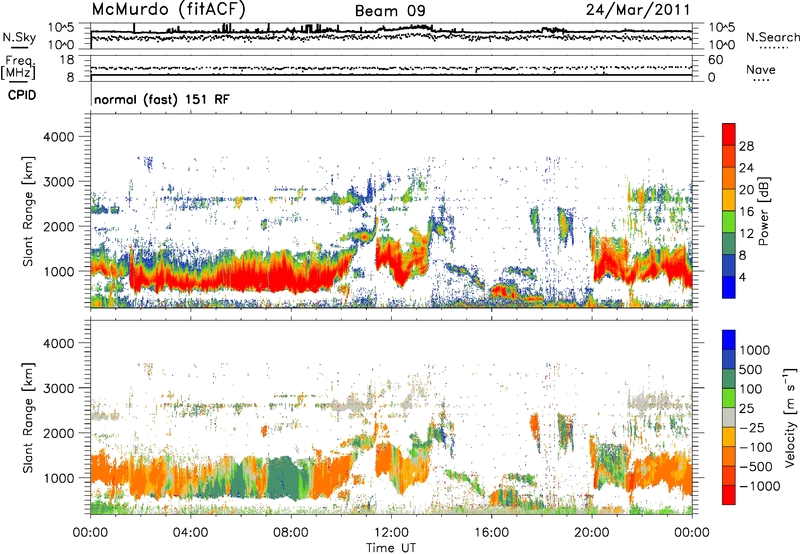Click the "2000" tick on velocity panel

(59, 433)
